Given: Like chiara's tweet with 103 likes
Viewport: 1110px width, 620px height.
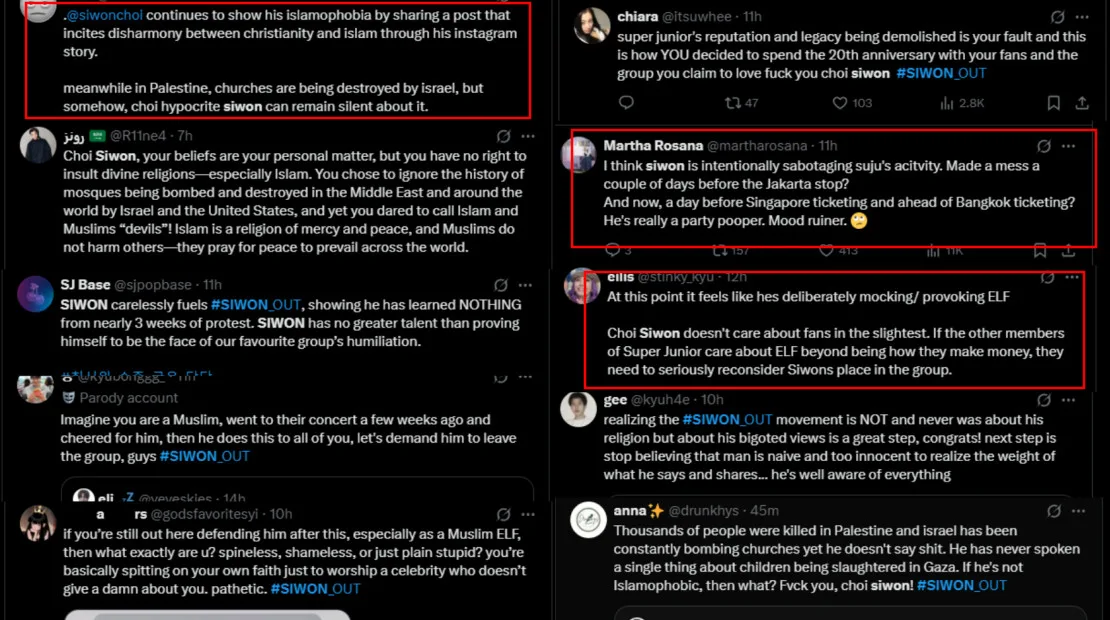Looking at the screenshot, I should click(840, 103).
